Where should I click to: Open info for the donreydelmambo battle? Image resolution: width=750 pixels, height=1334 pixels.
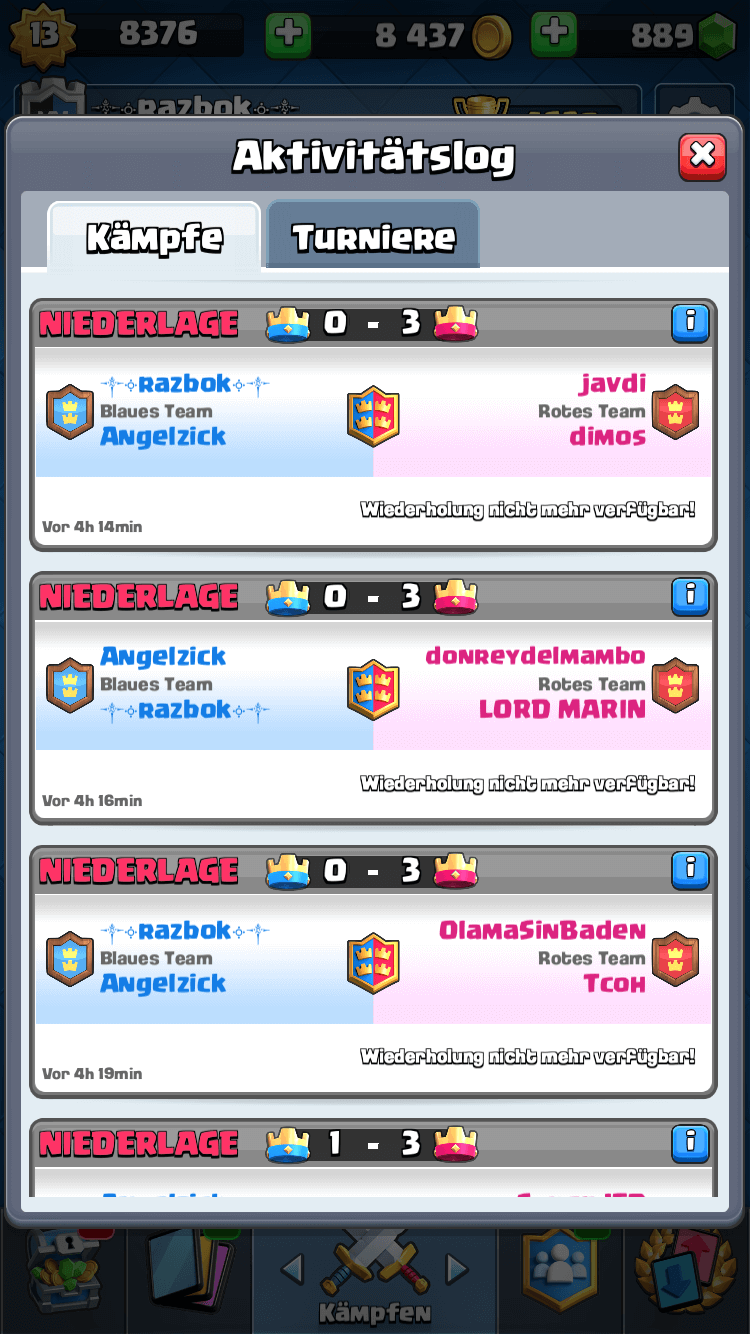point(690,596)
